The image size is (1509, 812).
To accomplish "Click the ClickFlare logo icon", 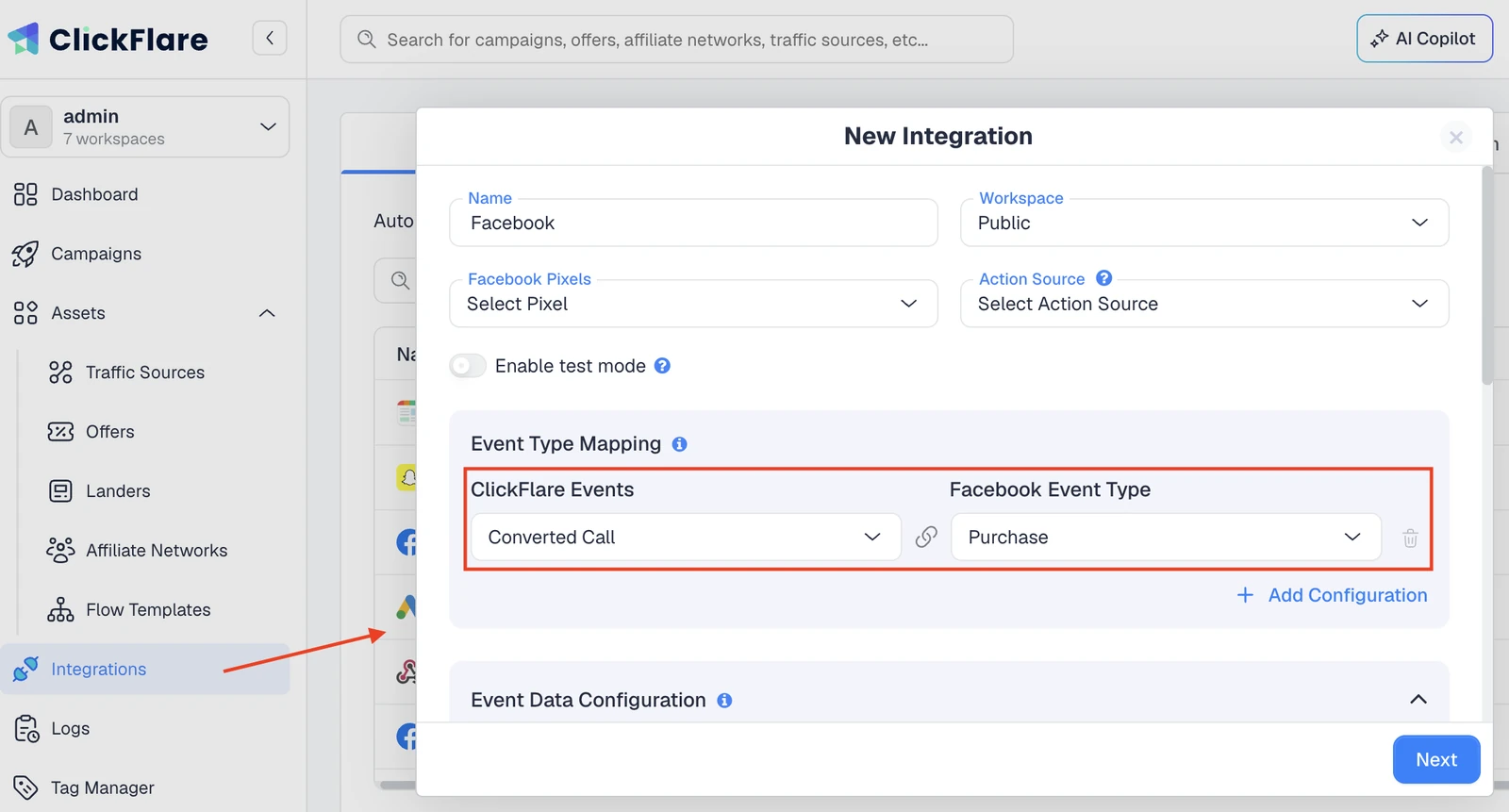I will click(x=24, y=39).
